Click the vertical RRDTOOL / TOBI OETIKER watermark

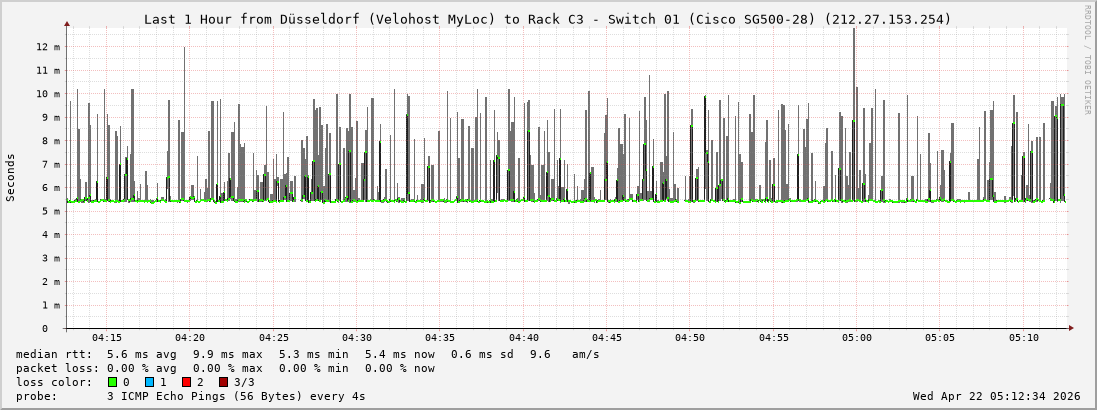coord(1087,59)
